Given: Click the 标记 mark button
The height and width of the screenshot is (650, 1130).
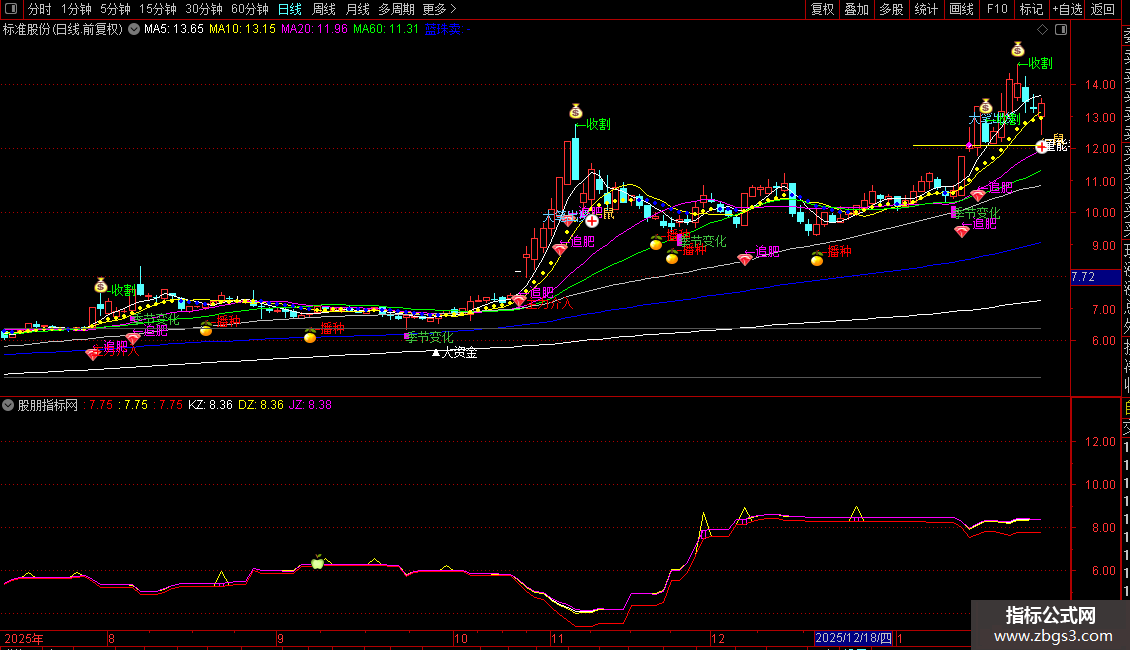Looking at the screenshot, I should [x=1031, y=9].
